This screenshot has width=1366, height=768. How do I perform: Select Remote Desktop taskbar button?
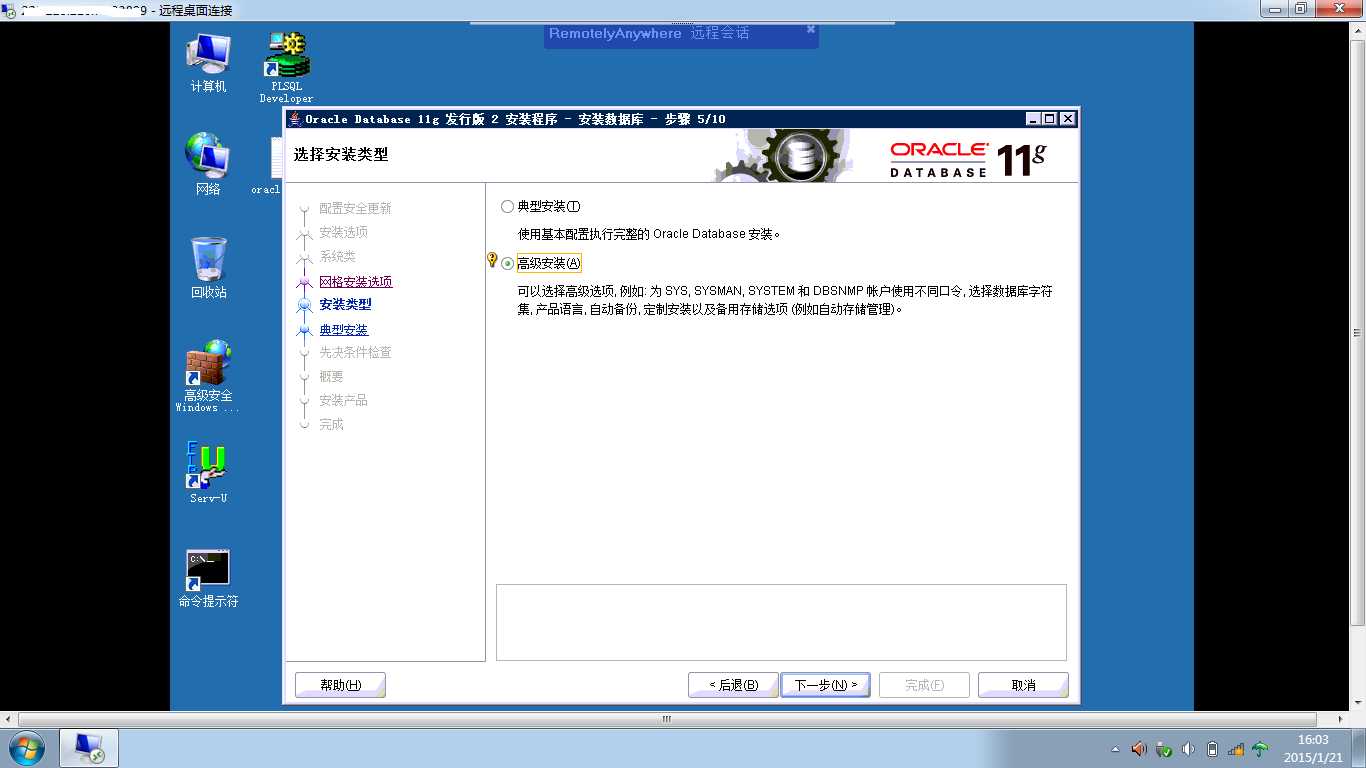coord(89,748)
